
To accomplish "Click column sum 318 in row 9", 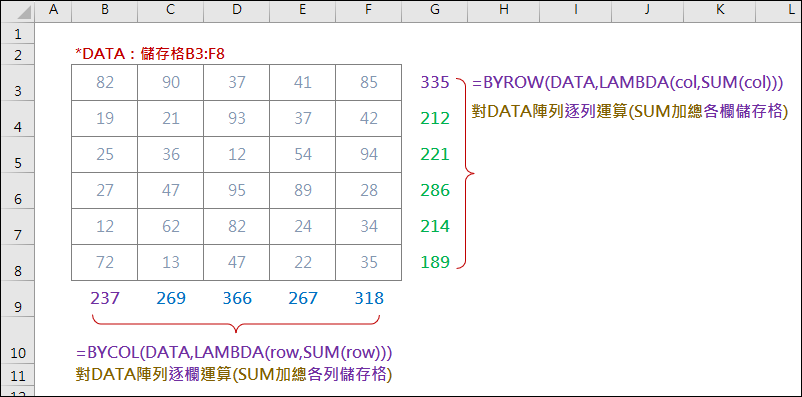I will pos(369,298).
